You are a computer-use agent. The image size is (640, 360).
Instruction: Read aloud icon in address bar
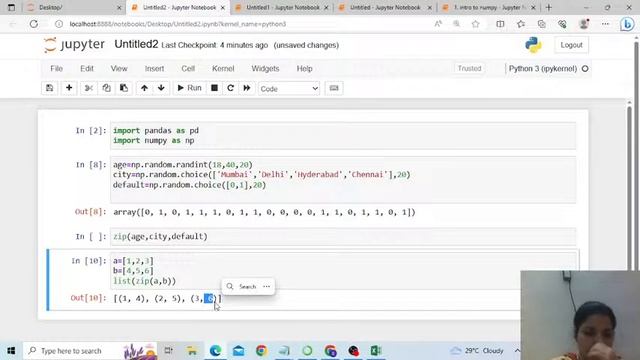pyautogui.click(x=438, y=24)
